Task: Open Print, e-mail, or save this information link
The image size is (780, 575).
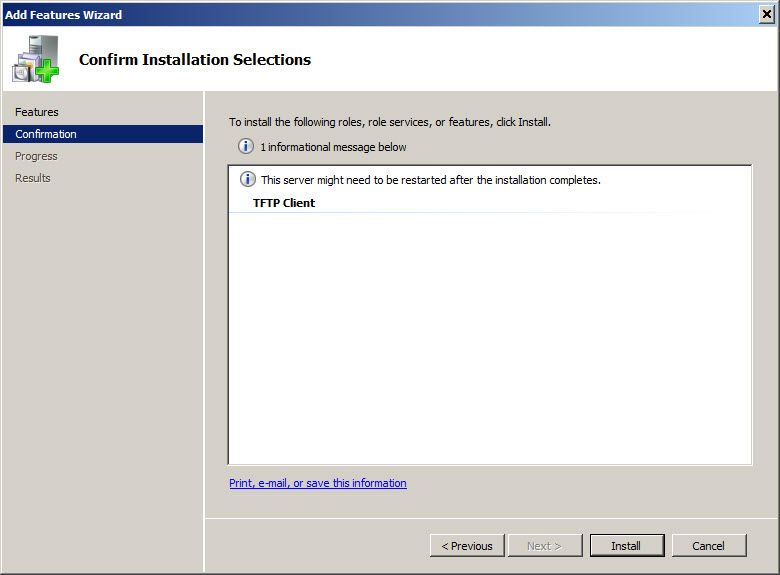Action: point(318,483)
